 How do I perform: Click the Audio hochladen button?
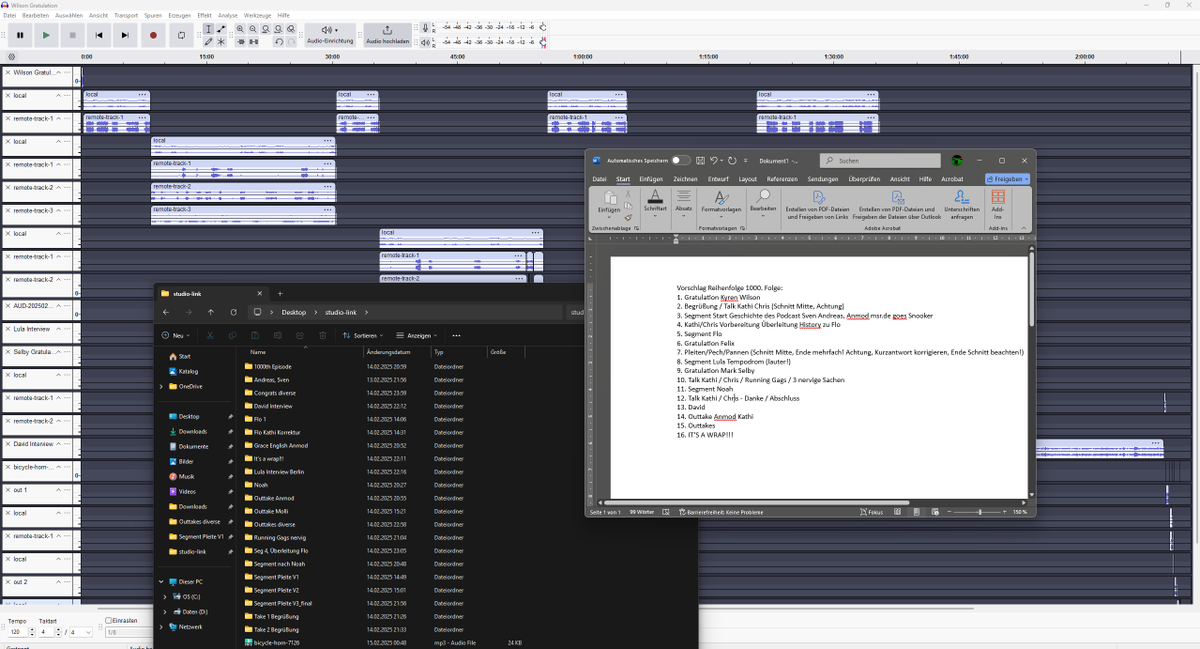(x=387, y=35)
